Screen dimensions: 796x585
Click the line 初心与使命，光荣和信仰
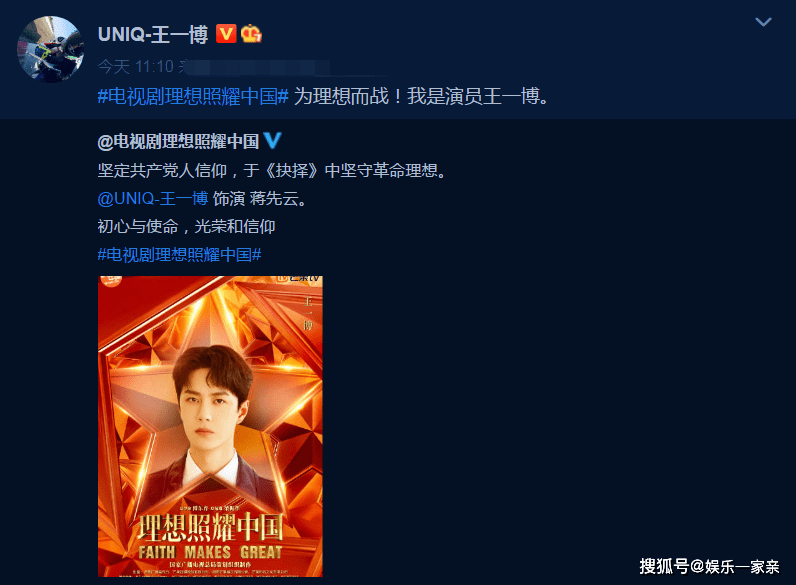[x=186, y=226]
